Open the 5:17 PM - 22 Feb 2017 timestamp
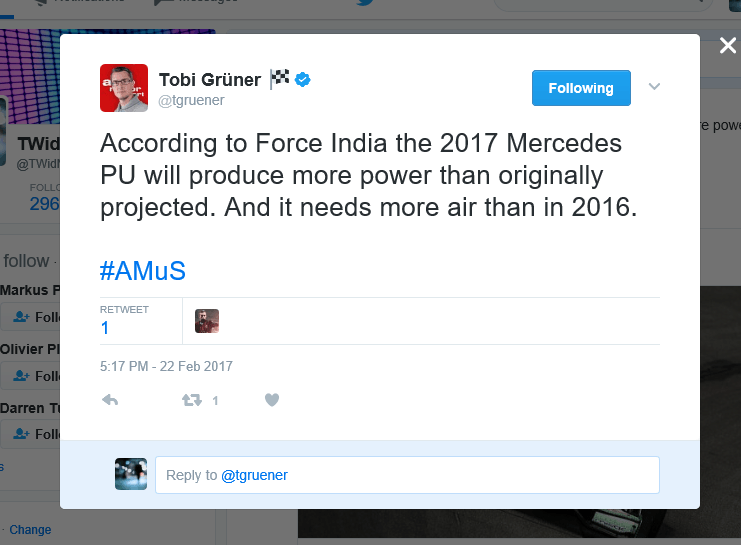Viewport: 741px width, 545px height. pyautogui.click(x=166, y=366)
